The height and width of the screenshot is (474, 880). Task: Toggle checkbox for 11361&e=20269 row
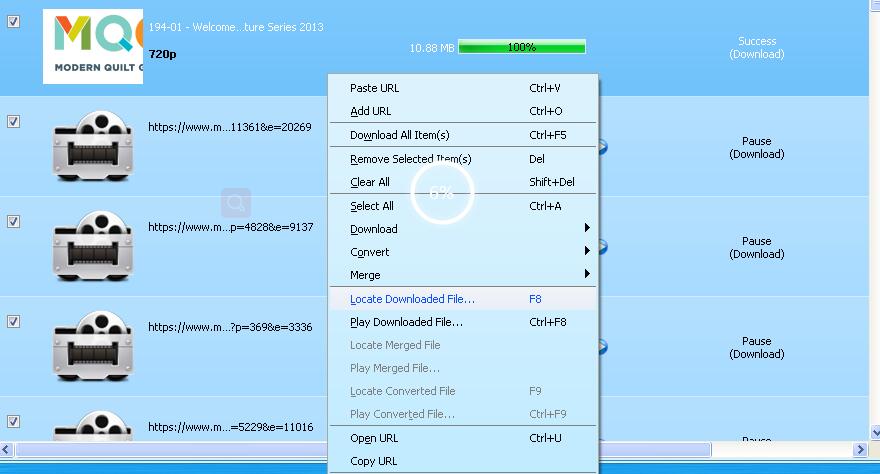13,121
